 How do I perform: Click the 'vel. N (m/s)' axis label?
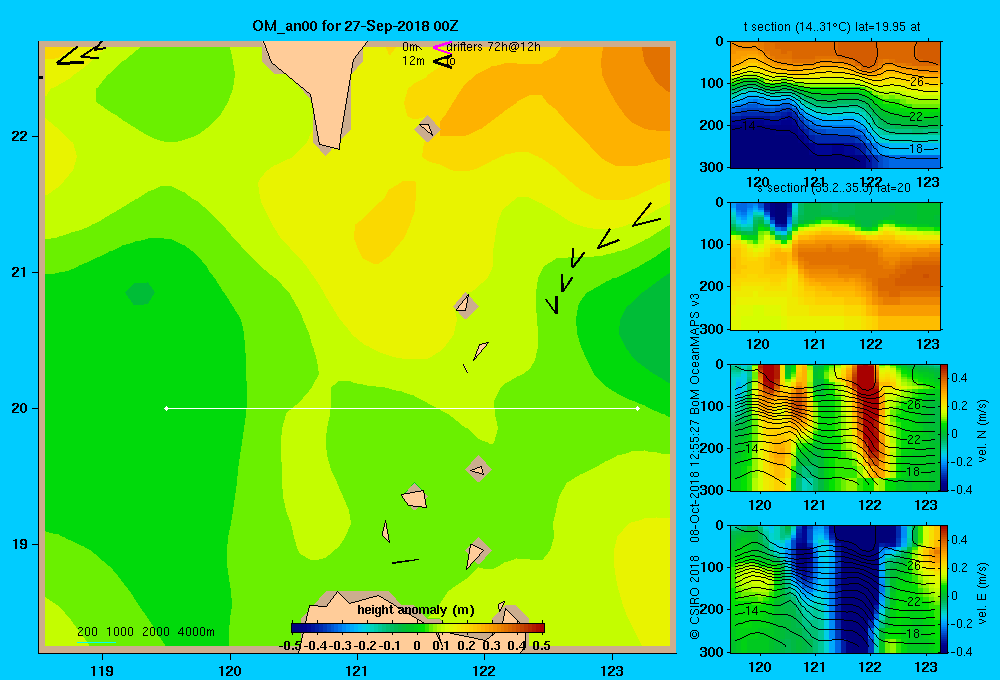(x=983, y=431)
